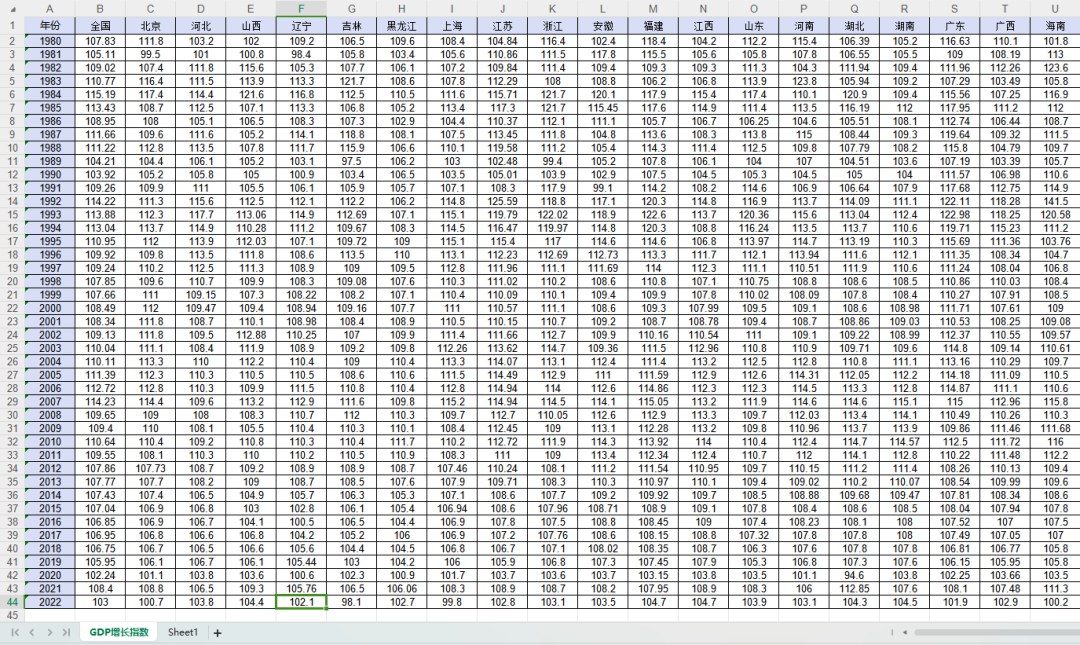Screen dimensions: 1080x645
Task: Switch to the Sheet1 tab
Action: (x=182, y=632)
